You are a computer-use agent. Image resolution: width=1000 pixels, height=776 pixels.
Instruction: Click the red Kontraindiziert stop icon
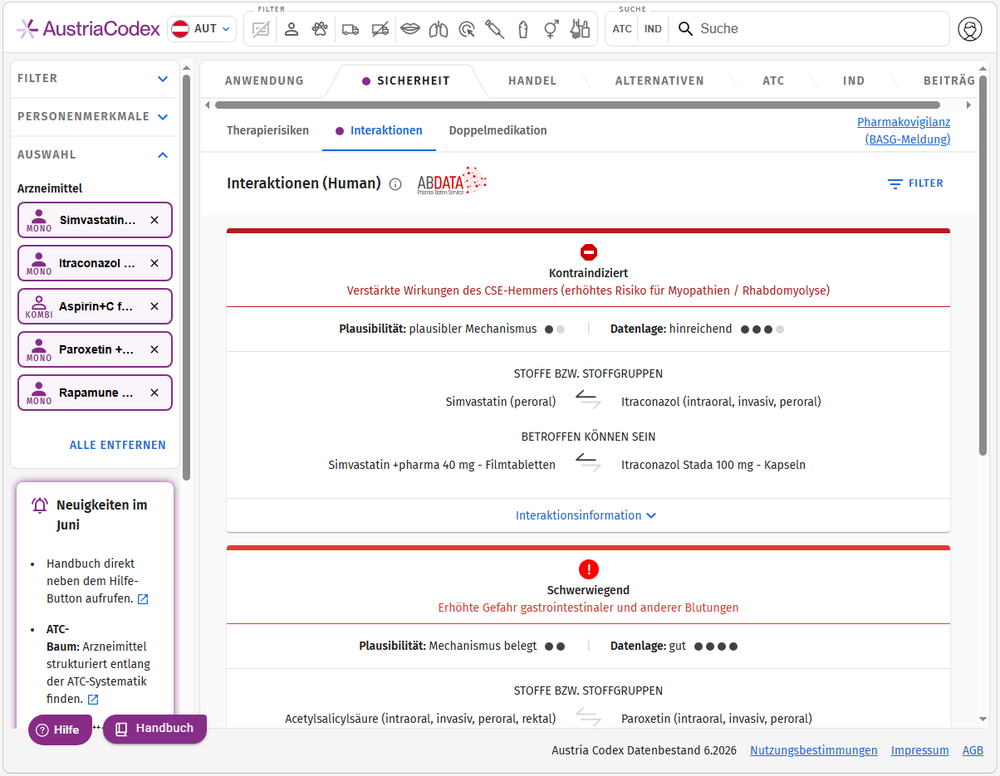pyautogui.click(x=589, y=253)
